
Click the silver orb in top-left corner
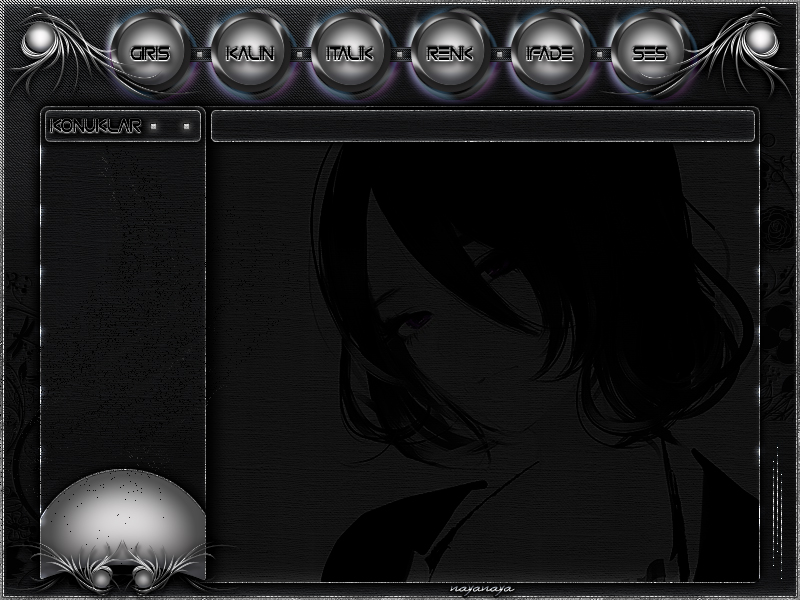(x=38, y=40)
